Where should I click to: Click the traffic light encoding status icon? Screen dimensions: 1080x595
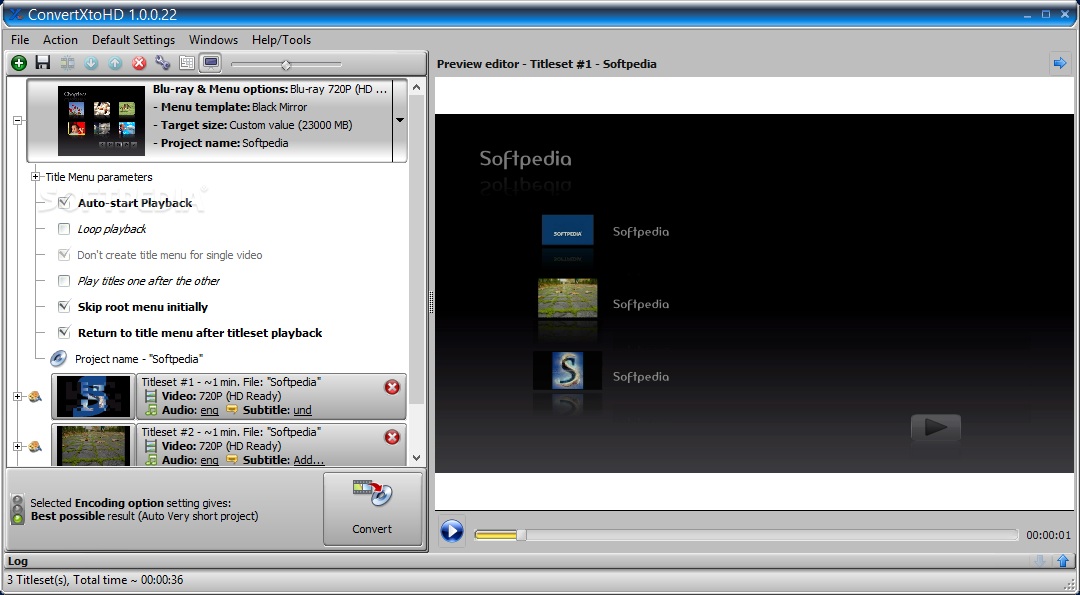[x=17, y=510]
